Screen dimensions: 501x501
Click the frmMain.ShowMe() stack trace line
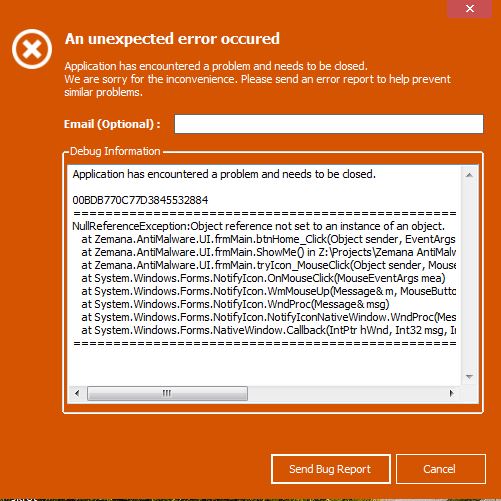tap(268, 252)
